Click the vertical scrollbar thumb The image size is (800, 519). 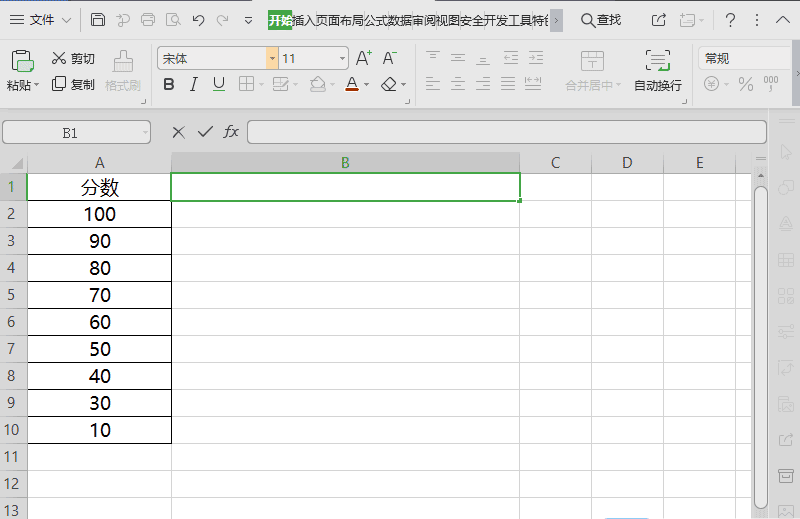coord(761,347)
